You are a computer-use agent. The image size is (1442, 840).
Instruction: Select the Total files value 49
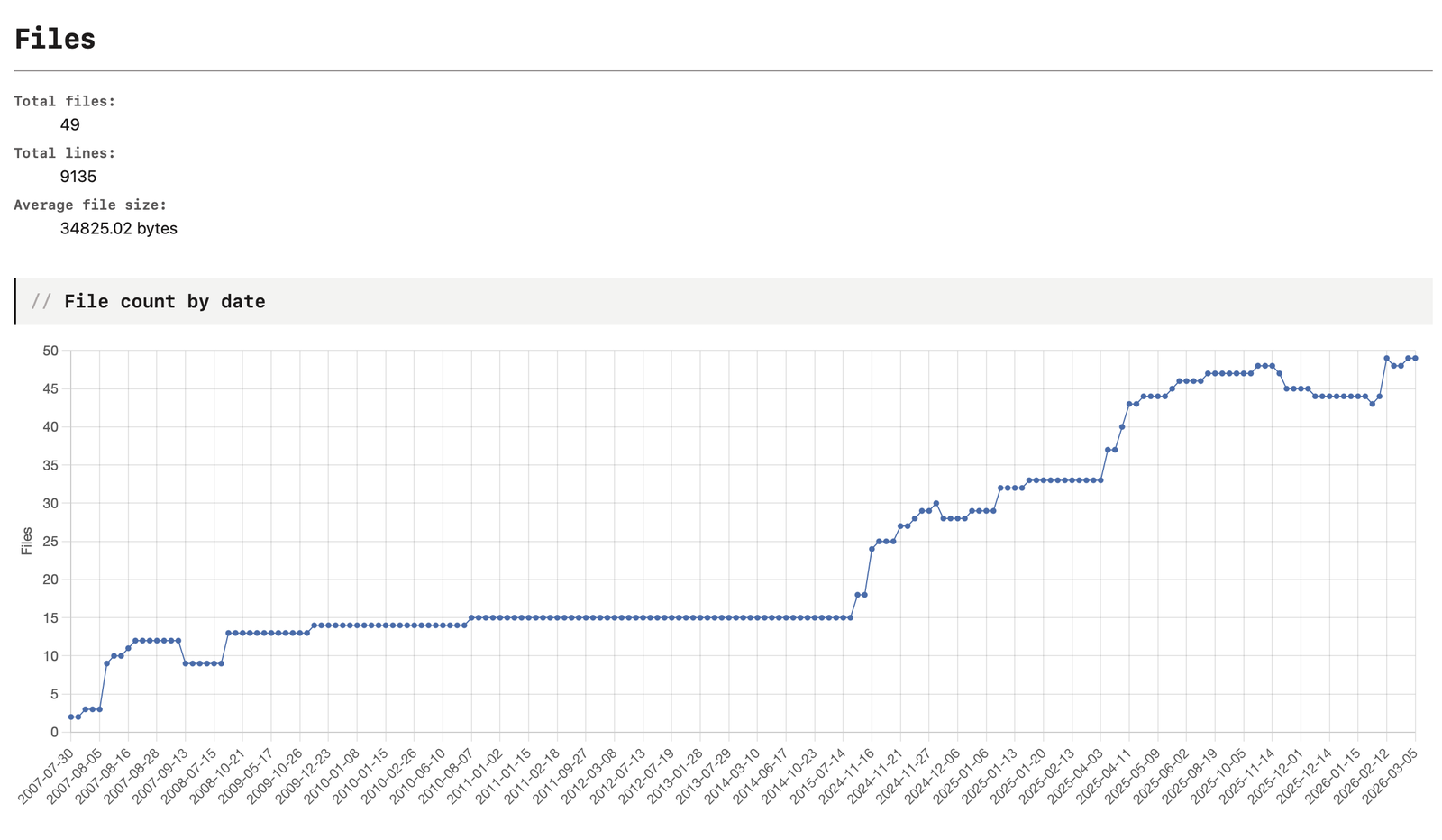[70, 124]
